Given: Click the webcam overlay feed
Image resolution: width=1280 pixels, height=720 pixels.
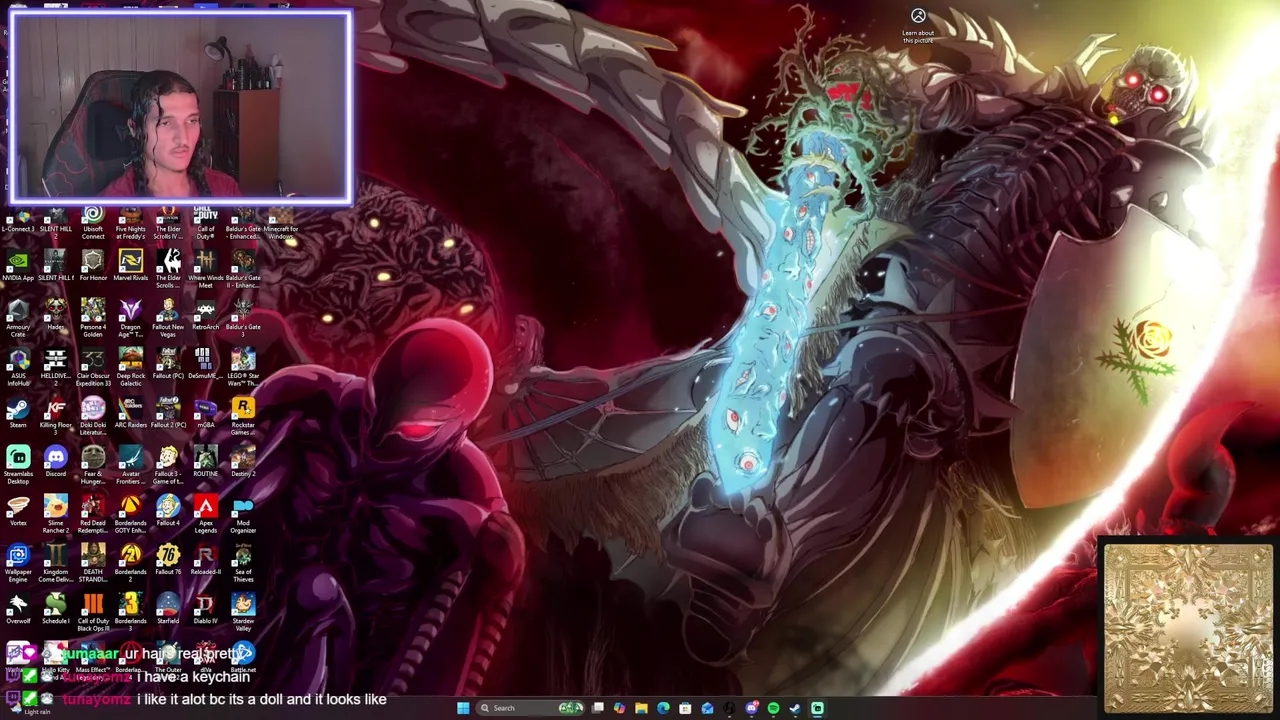Looking at the screenshot, I should (181, 107).
